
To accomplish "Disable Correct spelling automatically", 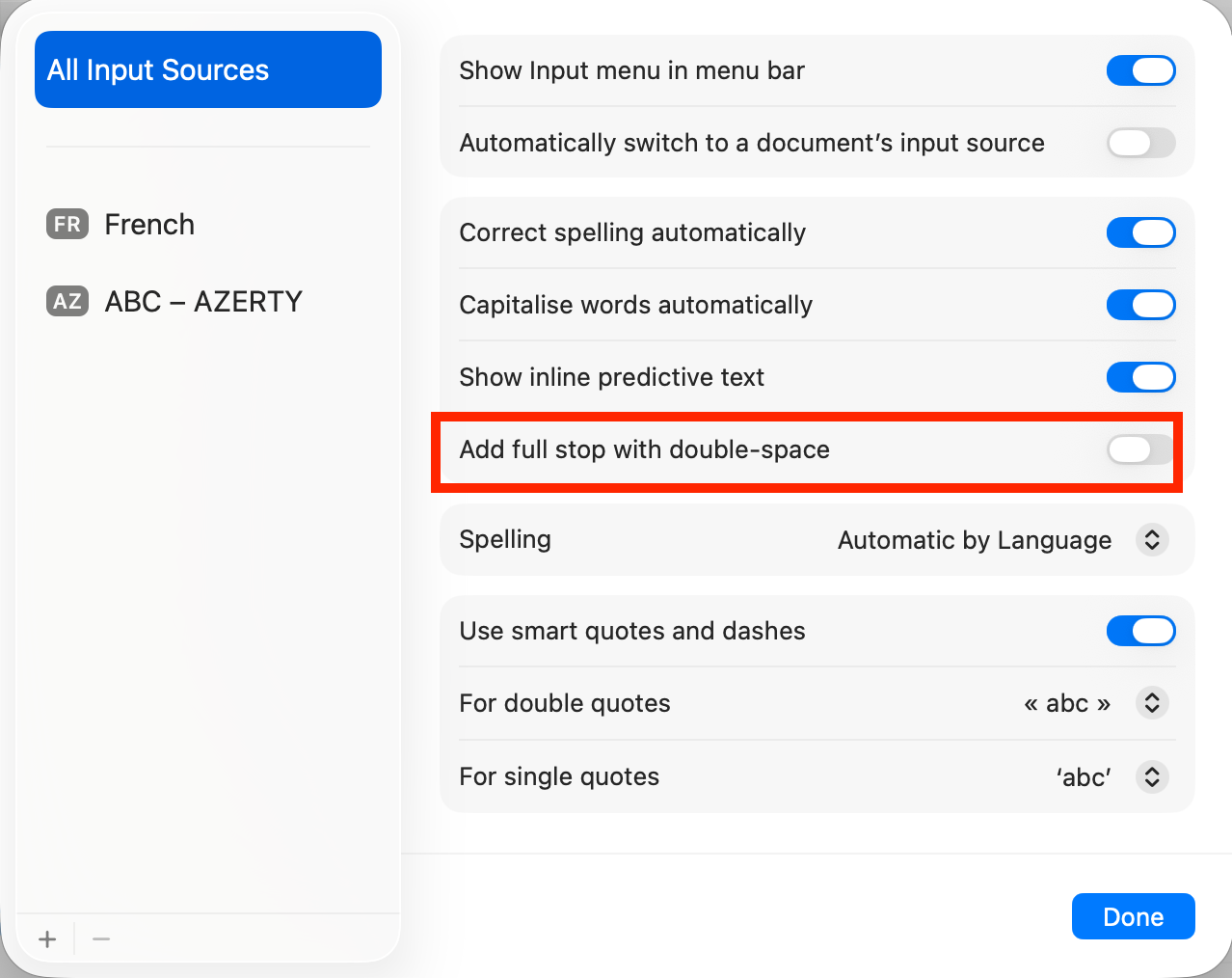I will [x=1140, y=232].
